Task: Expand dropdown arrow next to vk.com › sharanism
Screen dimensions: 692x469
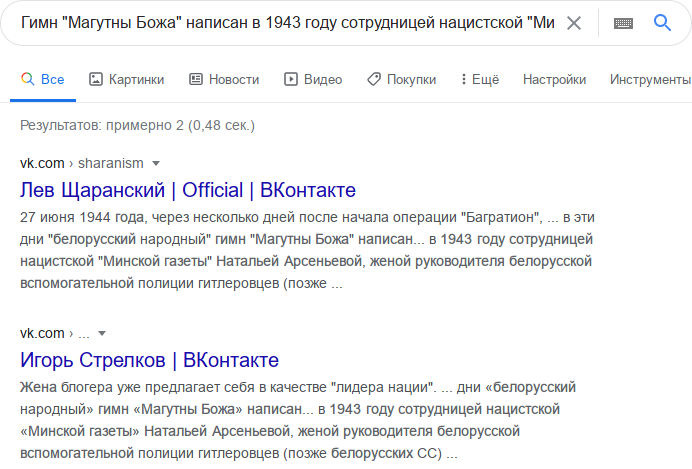Action: tap(156, 163)
